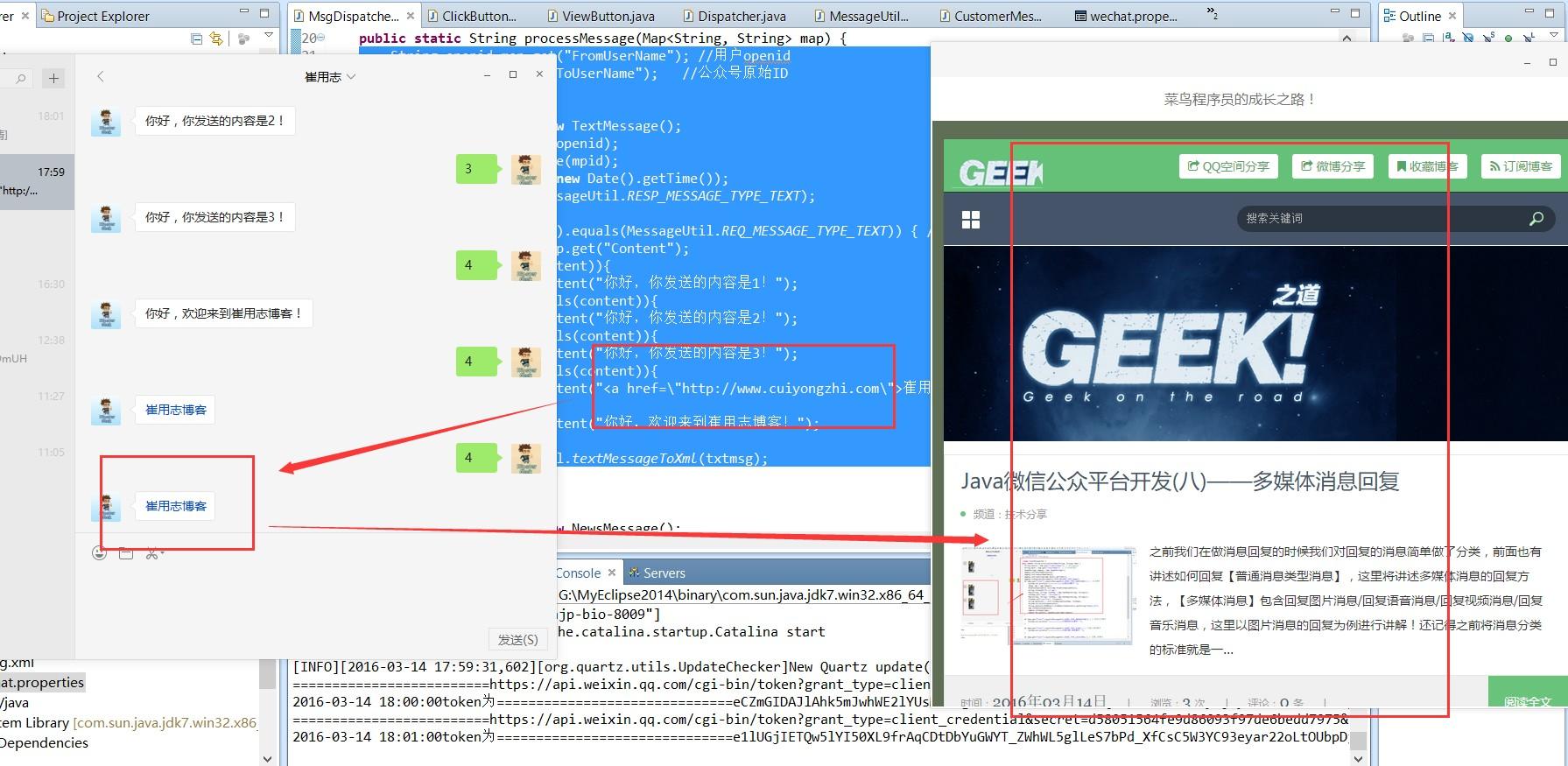Screen dimensions: 1568x766
Task: Click the plus button beside chat search
Action: 53,79
